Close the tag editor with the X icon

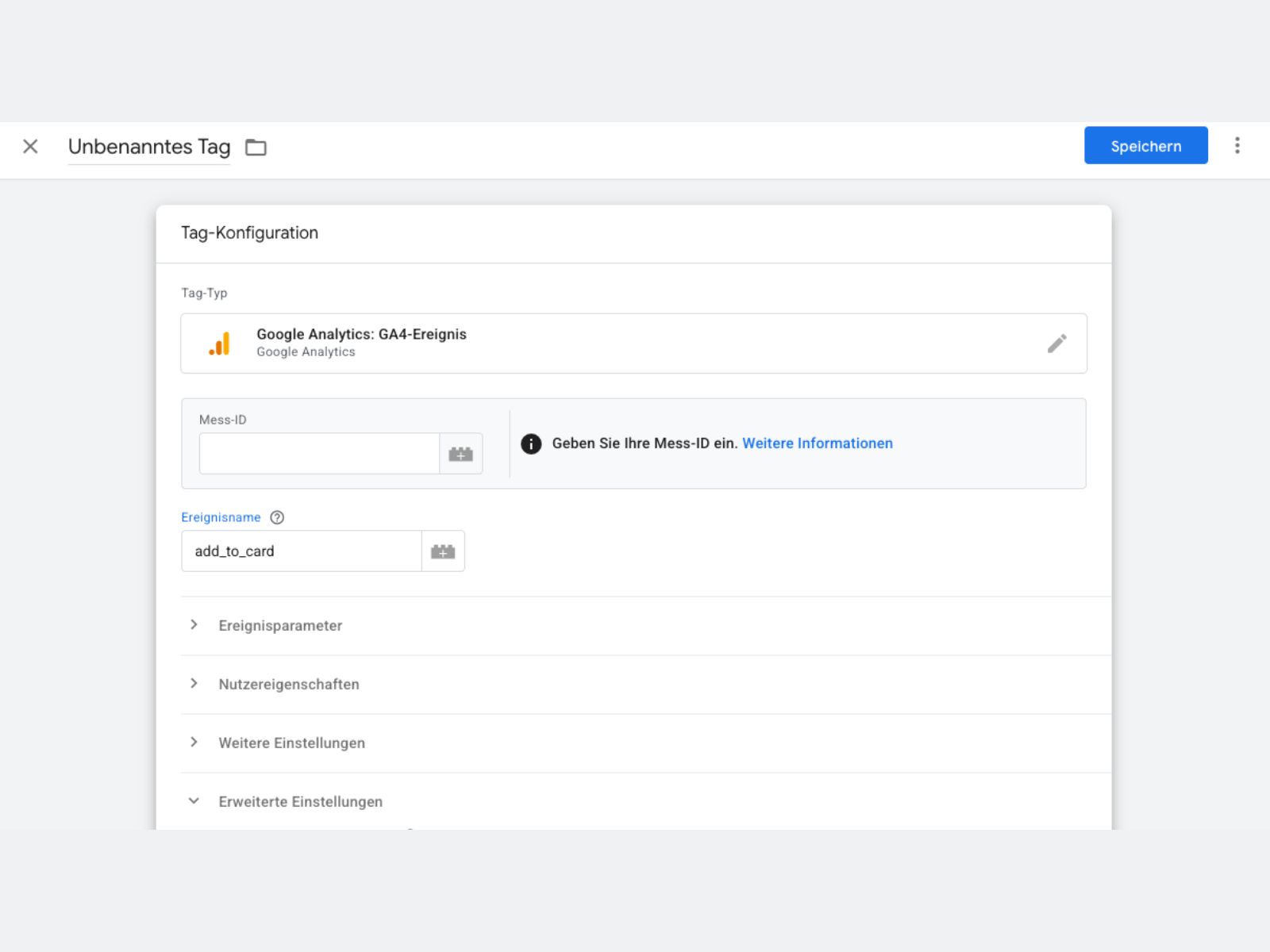30,147
